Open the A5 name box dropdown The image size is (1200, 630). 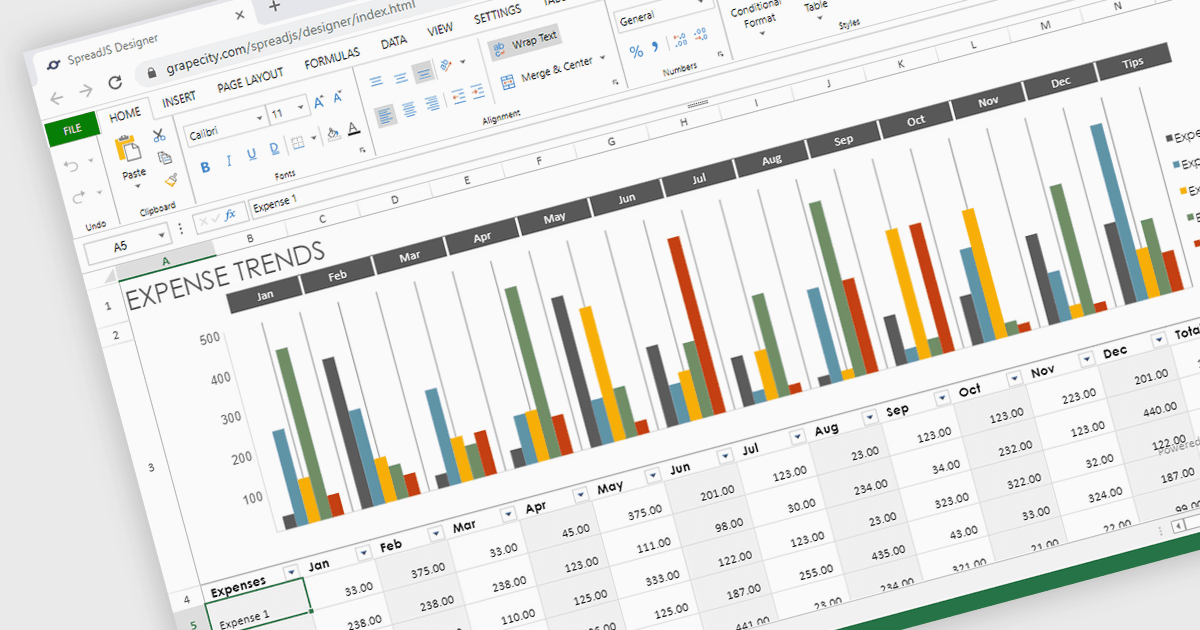click(162, 237)
